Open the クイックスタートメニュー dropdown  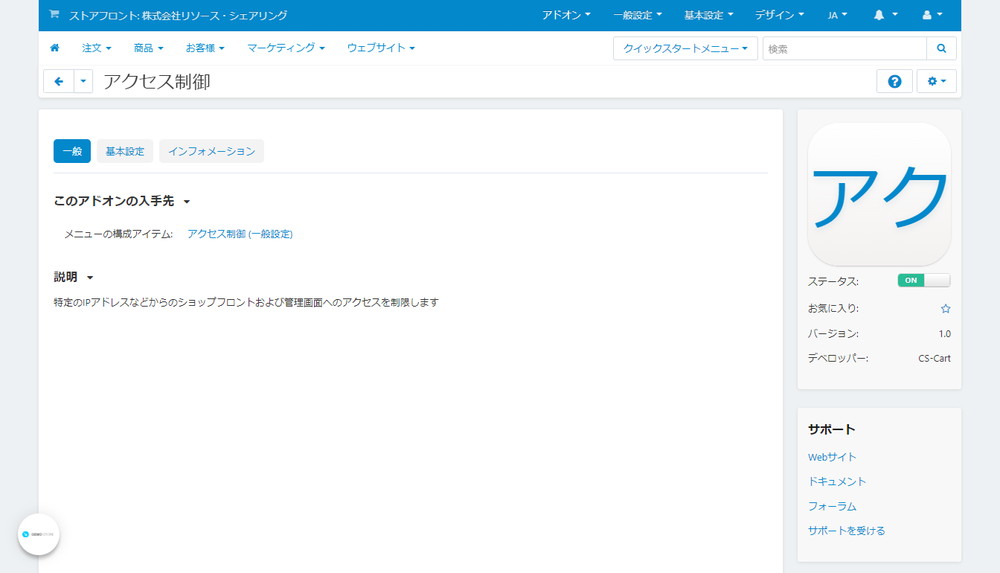685,48
